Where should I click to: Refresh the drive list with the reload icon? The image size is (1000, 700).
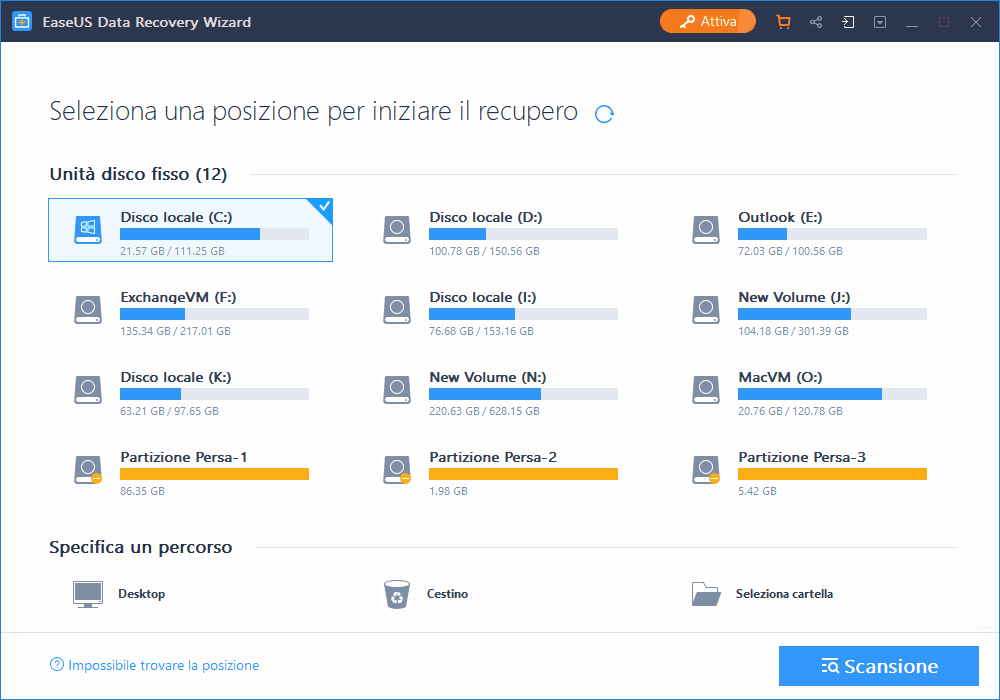pyautogui.click(x=604, y=114)
